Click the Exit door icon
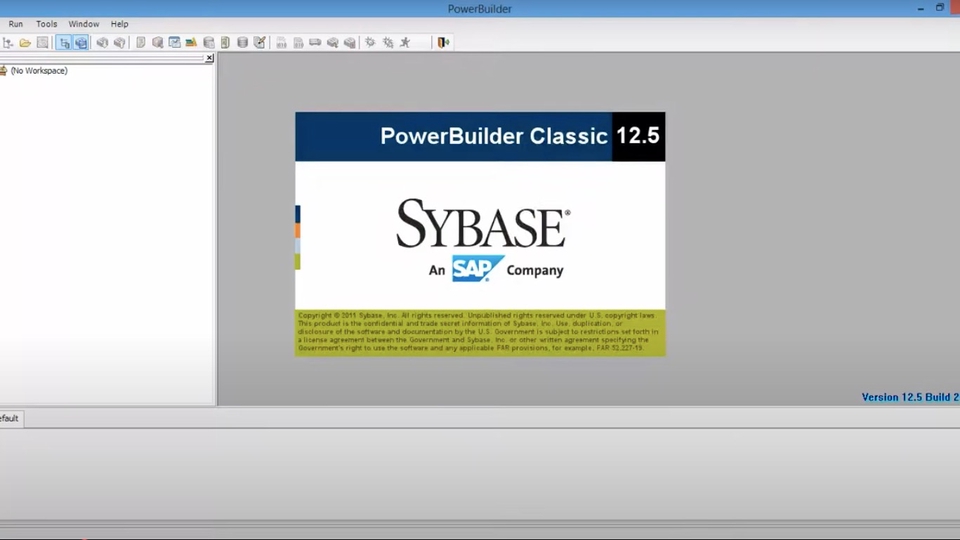The width and height of the screenshot is (960, 540). 443,43
